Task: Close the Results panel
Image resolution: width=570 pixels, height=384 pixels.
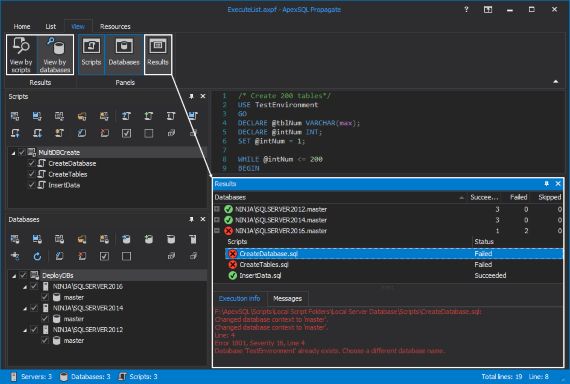Action: pyautogui.click(x=558, y=184)
